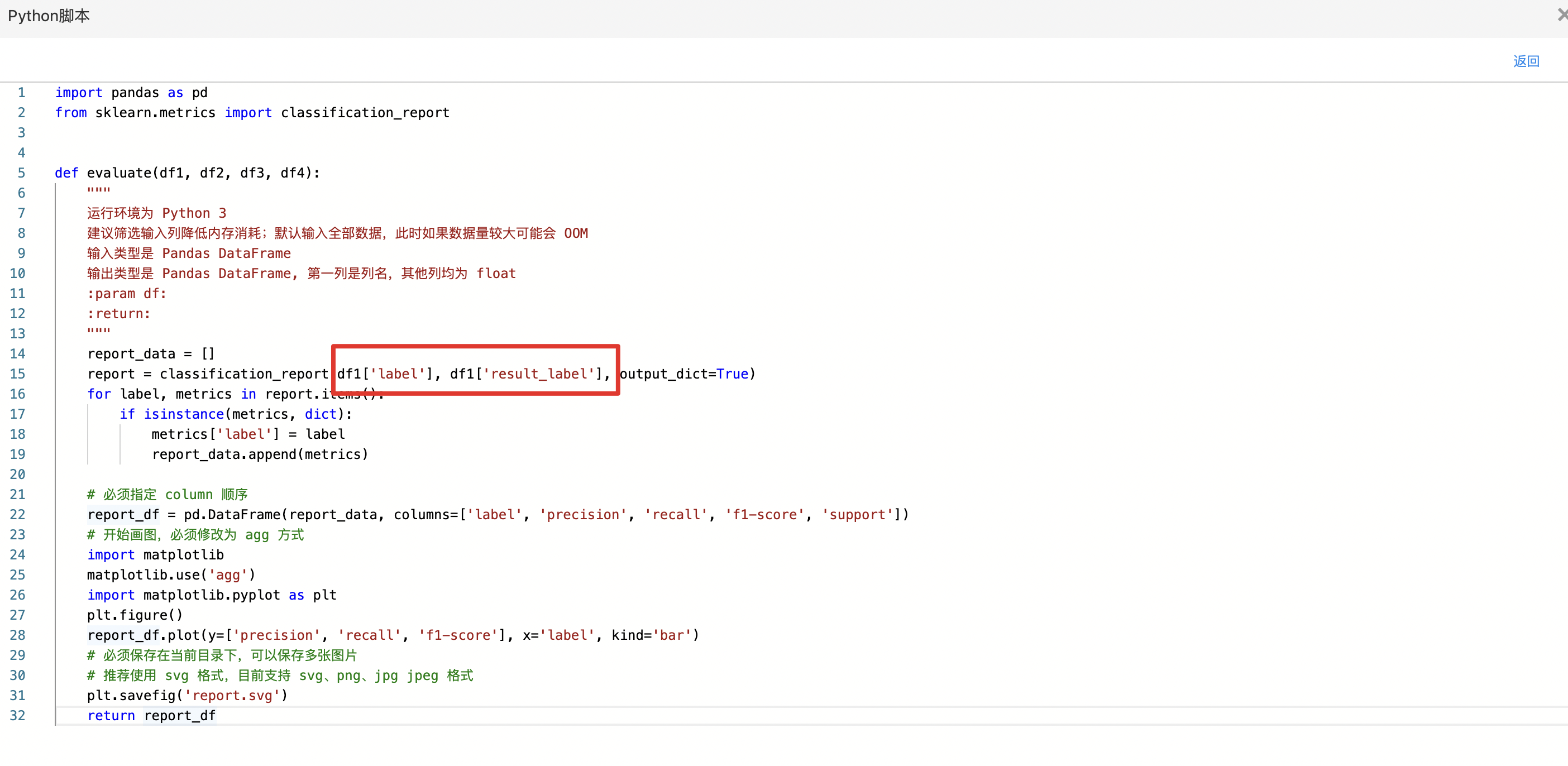This screenshot has height=766, width=1568.
Task: Click 'def evaluate(df1, df2, df3, df4):' line
Action: (x=188, y=173)
